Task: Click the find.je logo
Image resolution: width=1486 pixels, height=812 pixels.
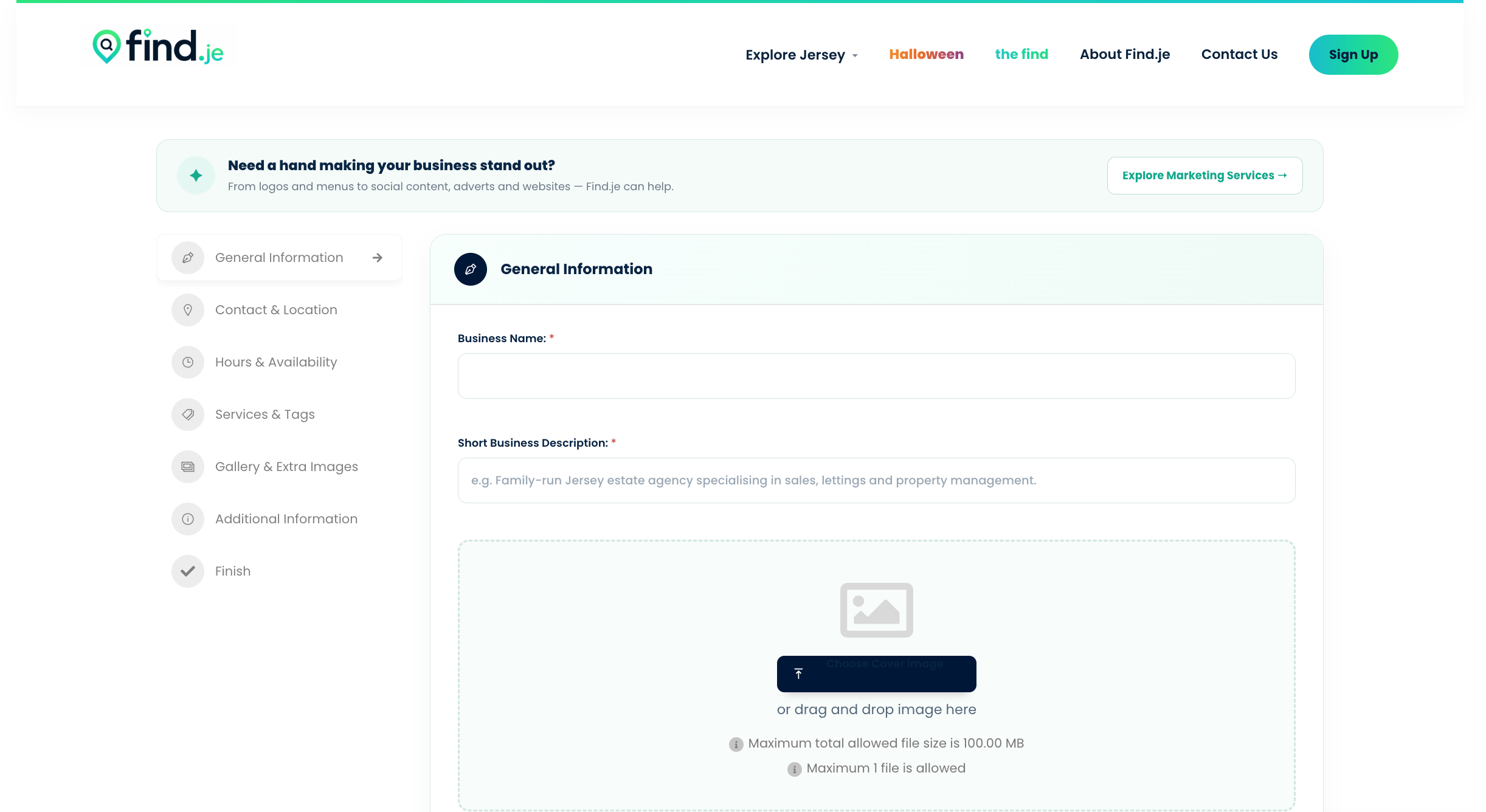Action: click(158, 46)
